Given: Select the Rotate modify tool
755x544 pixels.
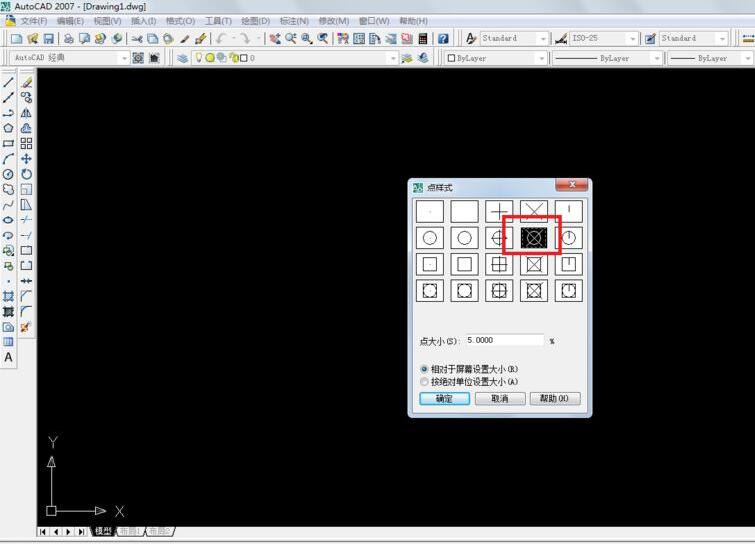Looking at the screenshot, I should [x=26, y=174].
